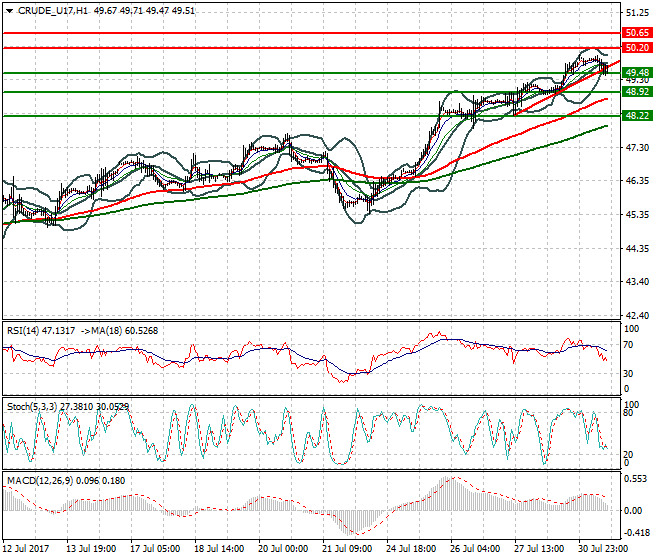Click the 20 Jul 00:00 time axis label

coord(283,549)
